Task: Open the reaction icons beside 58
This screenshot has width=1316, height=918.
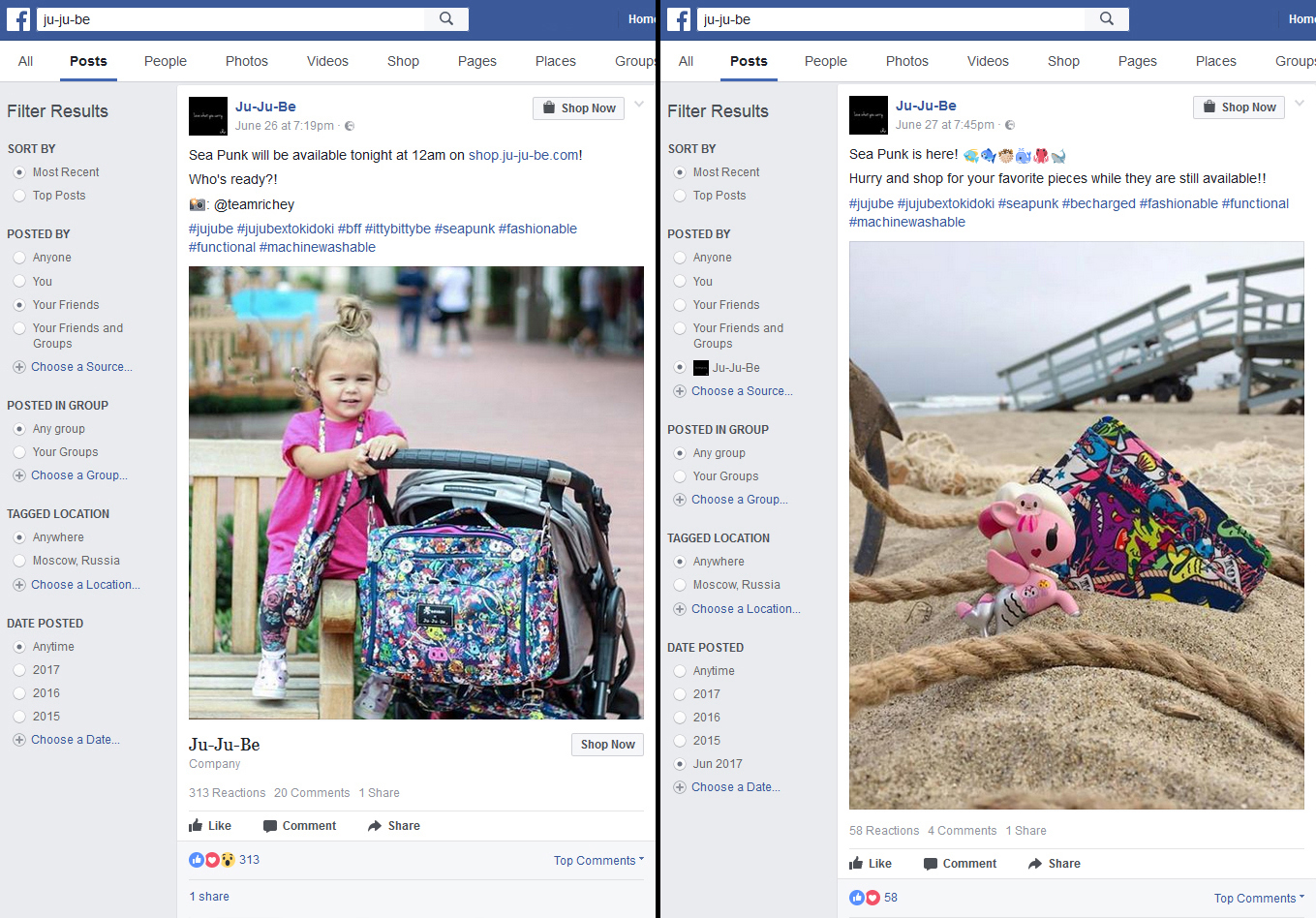Action: tap(865, 898)
